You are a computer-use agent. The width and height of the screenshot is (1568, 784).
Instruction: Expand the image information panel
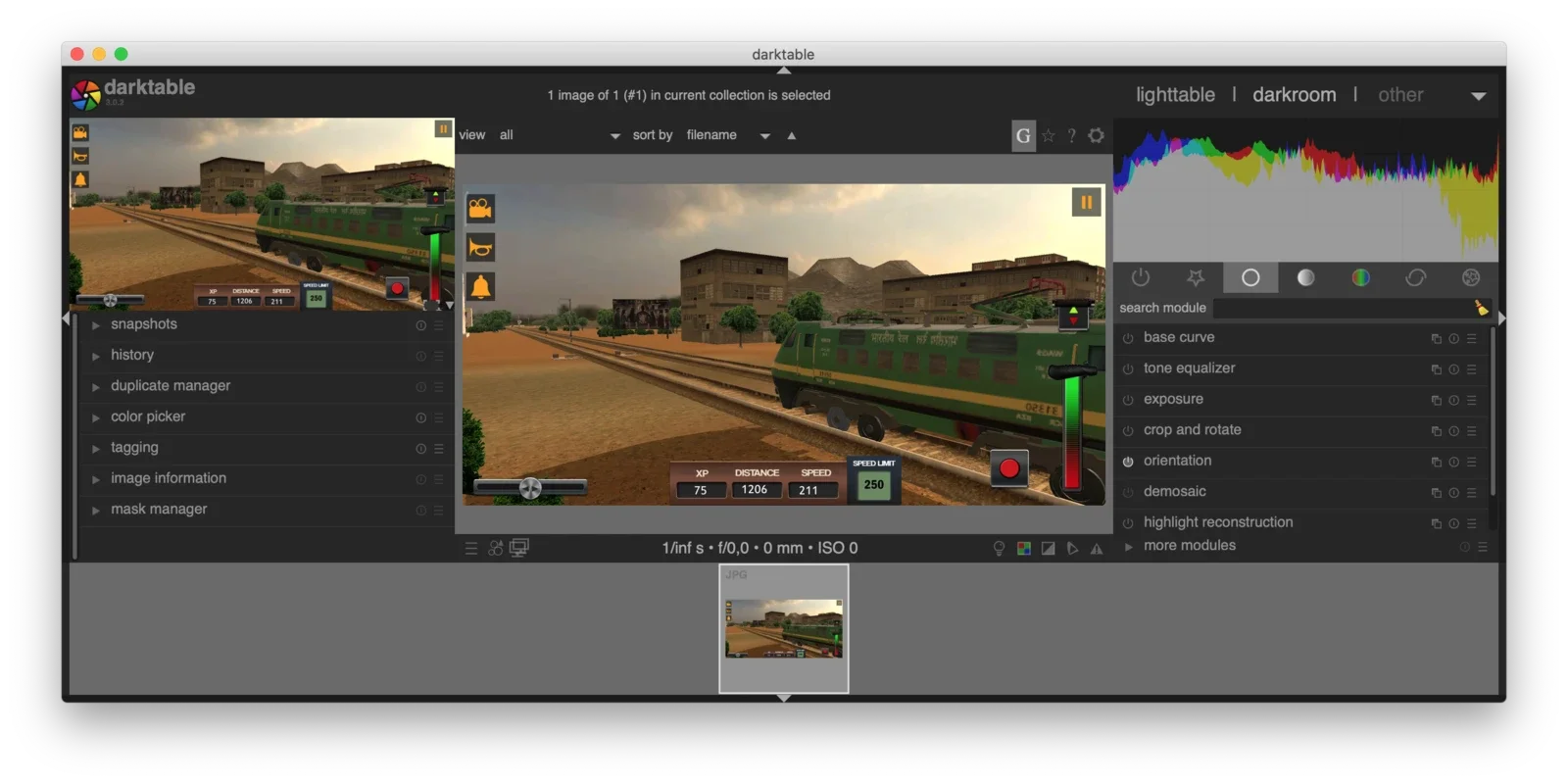pos(95,480)
